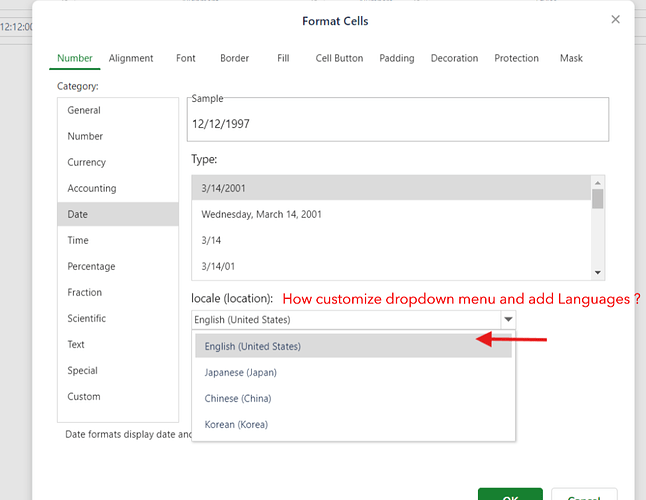
Task: Pick the Fraction category
Action: coord(118,292)
